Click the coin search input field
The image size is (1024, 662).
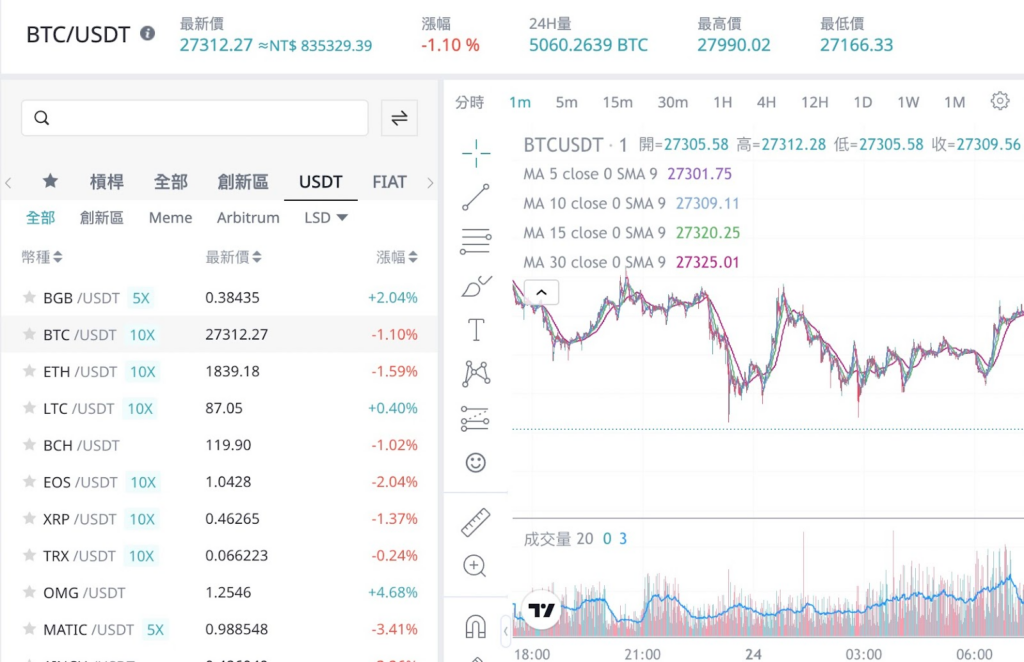tap(195, 118)
